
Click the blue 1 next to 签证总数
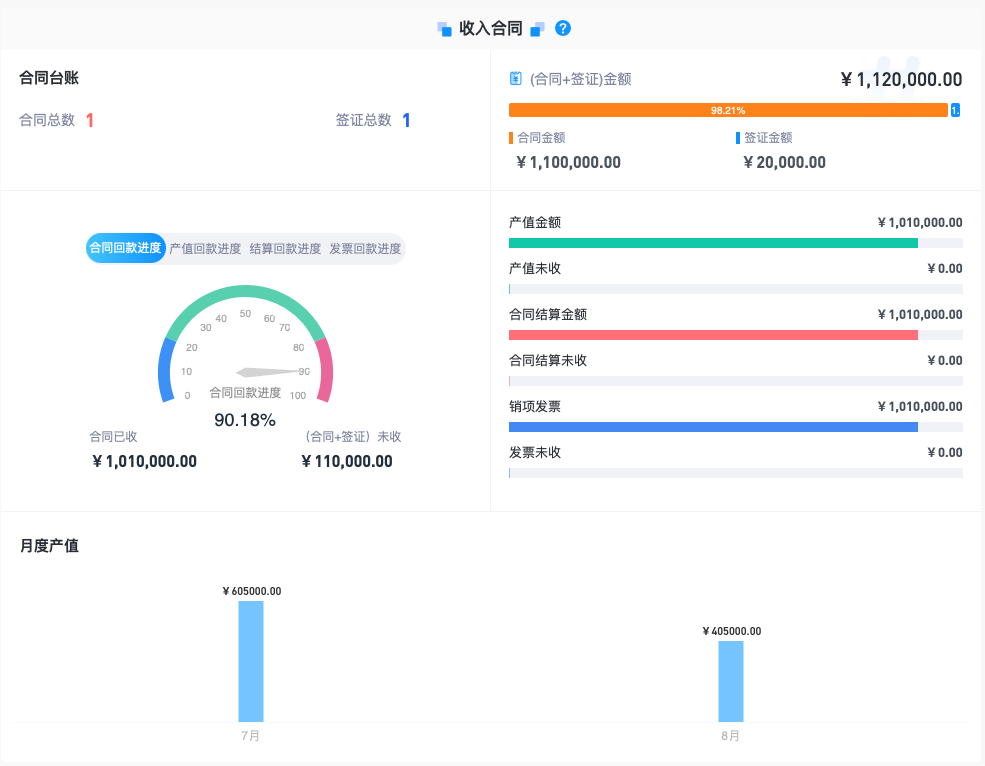coord(405,120)
